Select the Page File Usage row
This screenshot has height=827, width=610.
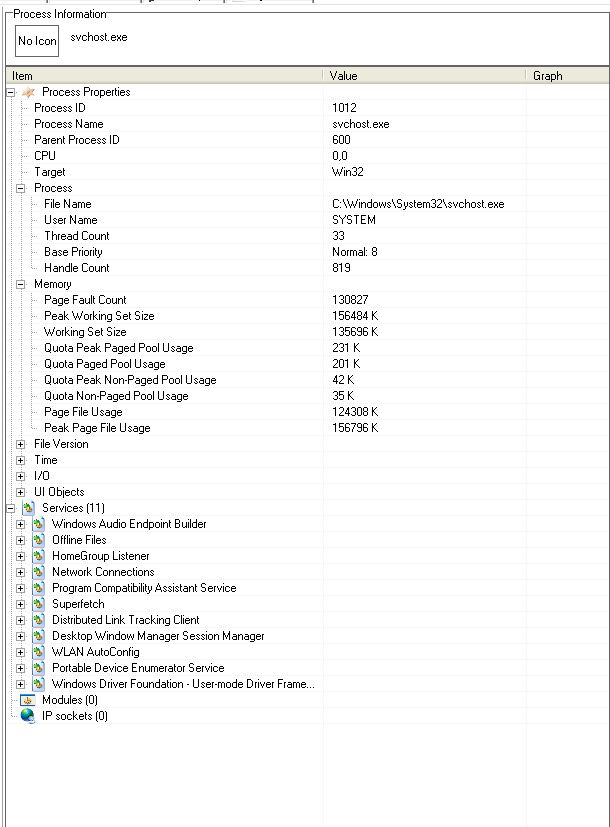(307, 412)
